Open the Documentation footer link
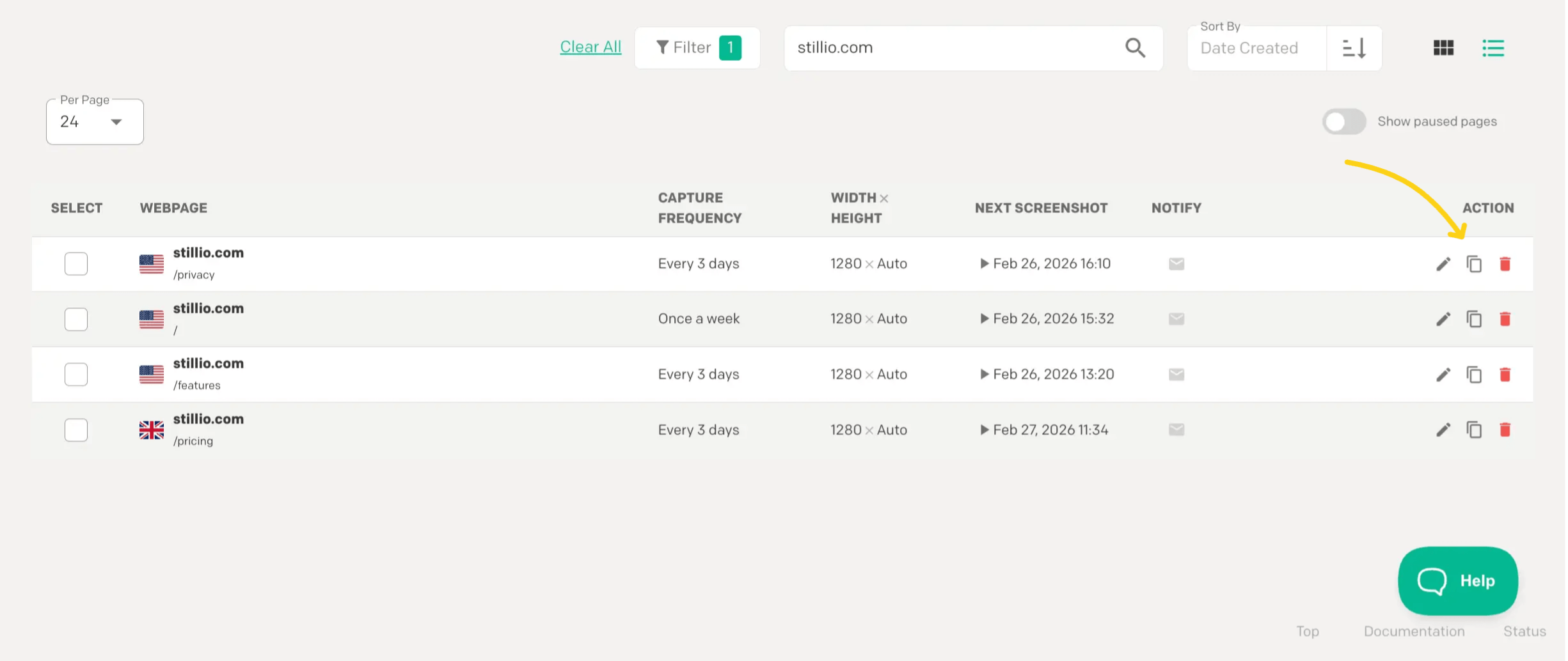Viewport: 1568px width, 661px height. coord(1413,631)
